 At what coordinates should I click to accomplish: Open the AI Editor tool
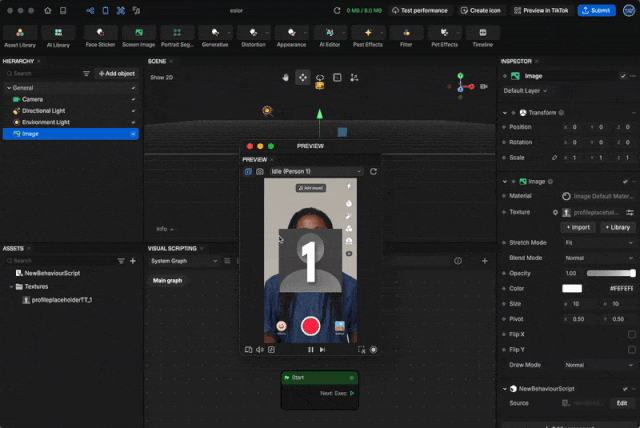coord(329,37)
